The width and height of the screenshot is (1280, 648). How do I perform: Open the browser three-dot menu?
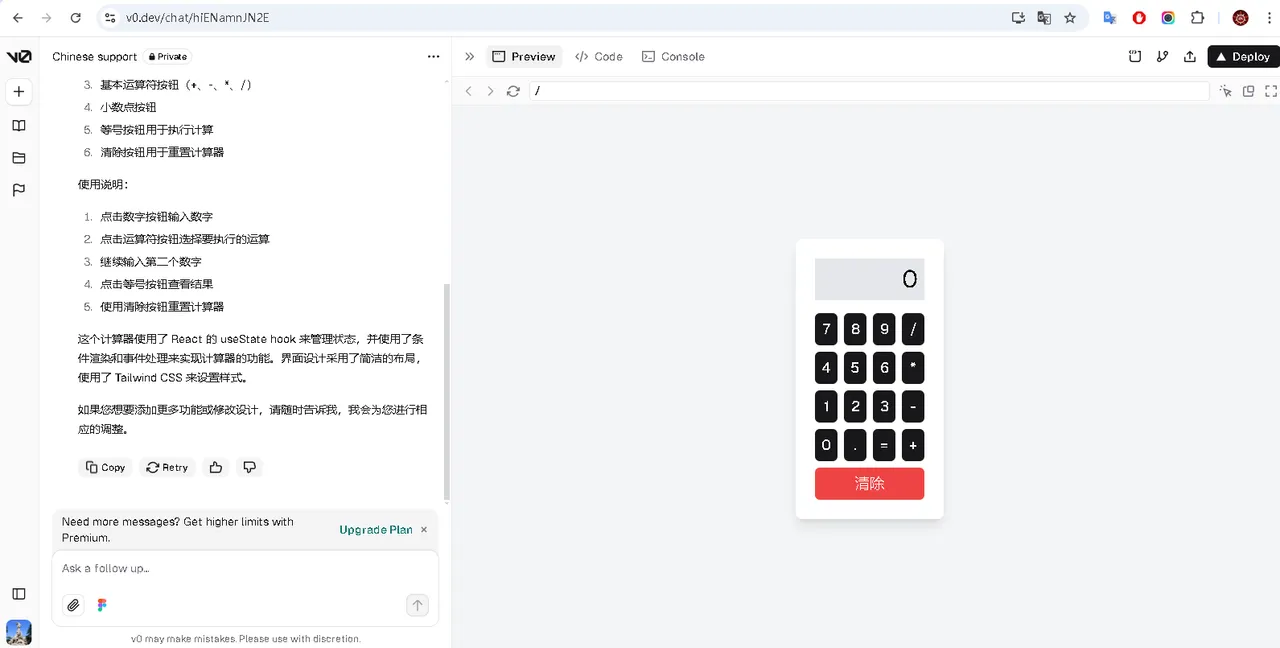[1268, 18]
